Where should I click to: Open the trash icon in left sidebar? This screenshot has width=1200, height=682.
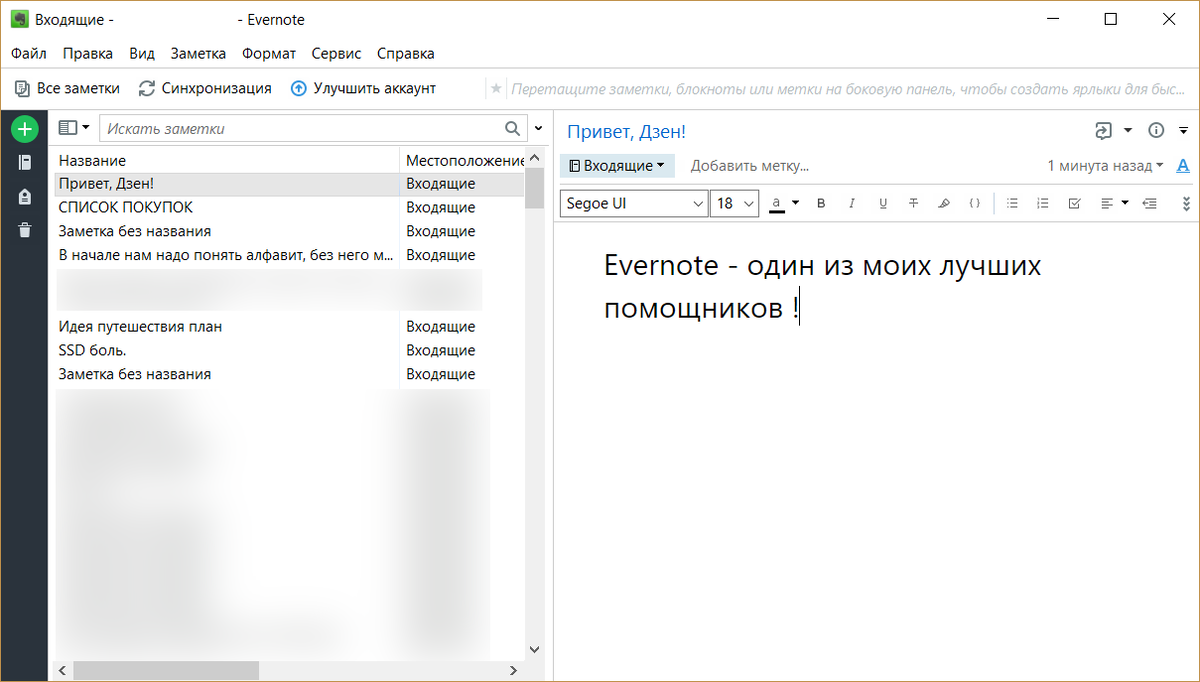point(24,231)
